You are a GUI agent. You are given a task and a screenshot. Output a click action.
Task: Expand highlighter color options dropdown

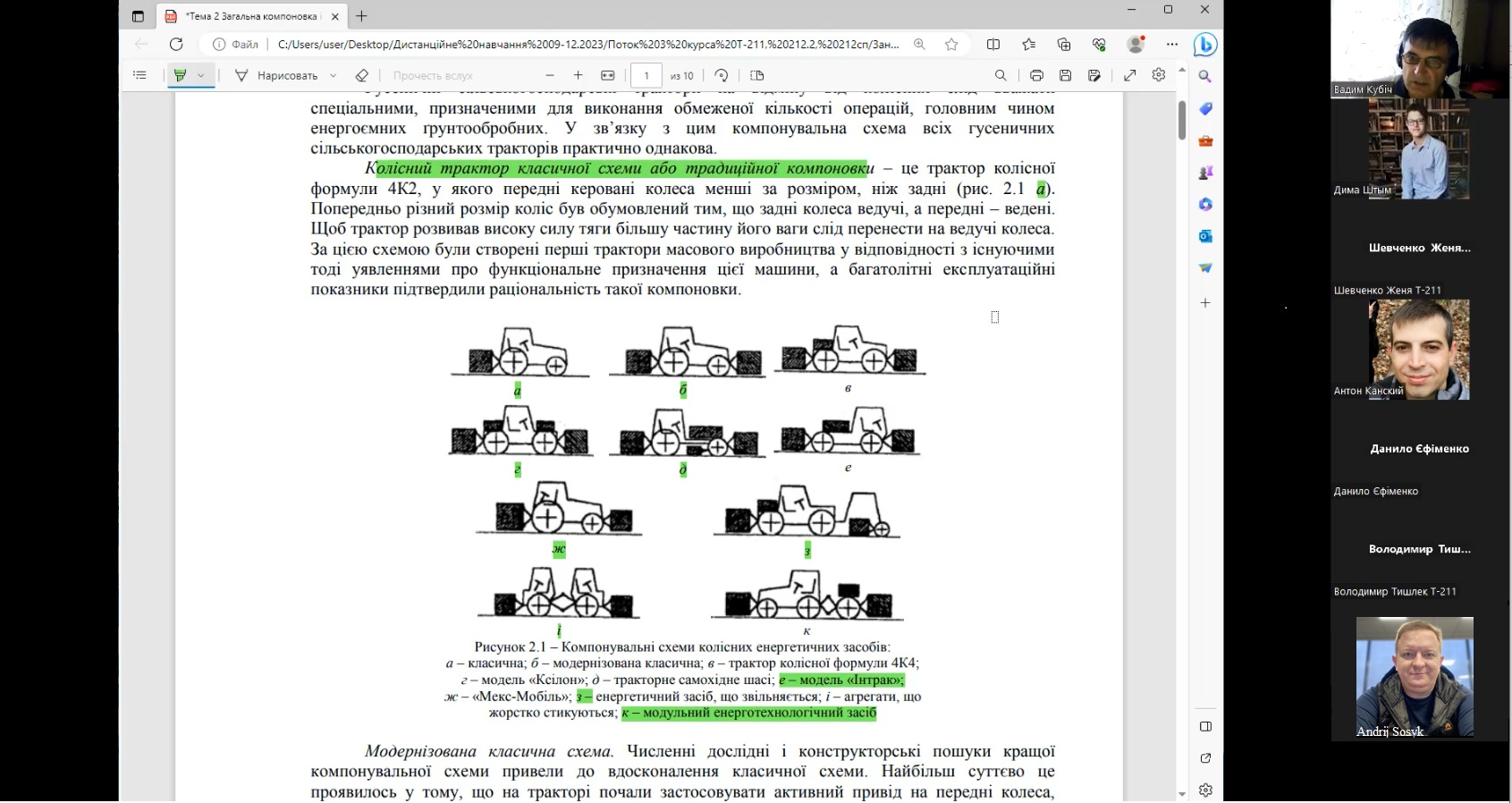pyautogui.click(x=201, y=76)
